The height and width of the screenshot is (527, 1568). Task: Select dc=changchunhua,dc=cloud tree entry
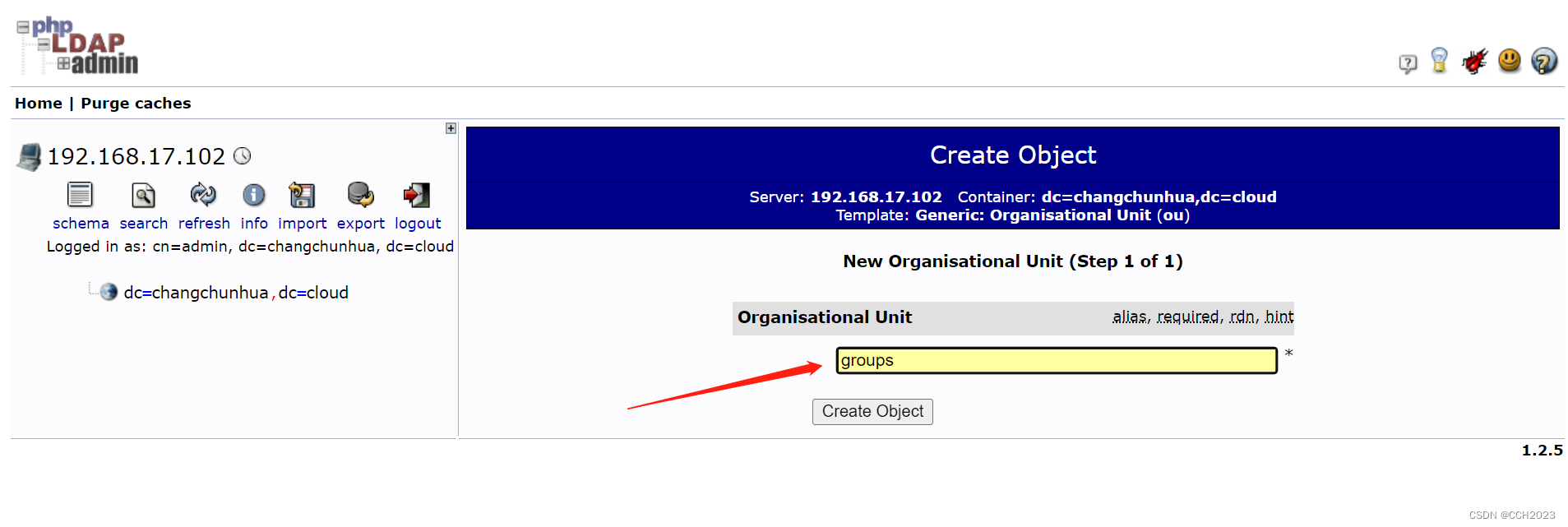coord(235,293)
